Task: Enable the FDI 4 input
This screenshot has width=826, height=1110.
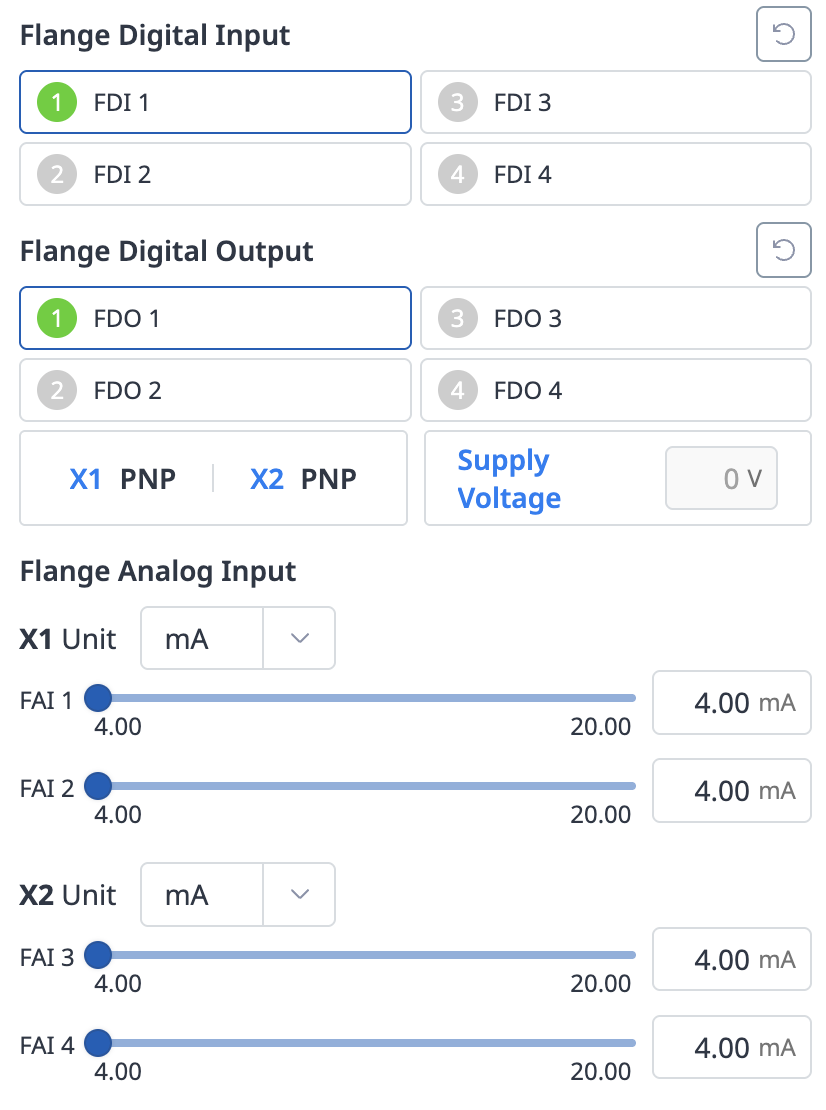Action: [615, 174]
